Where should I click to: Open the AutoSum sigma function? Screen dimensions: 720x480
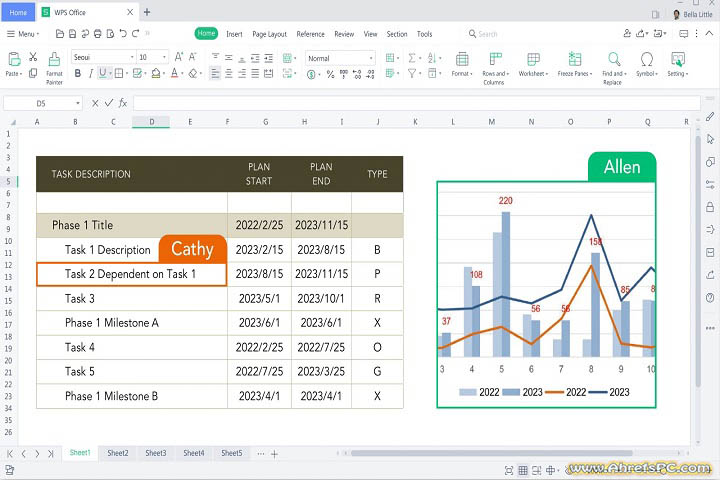412,58
